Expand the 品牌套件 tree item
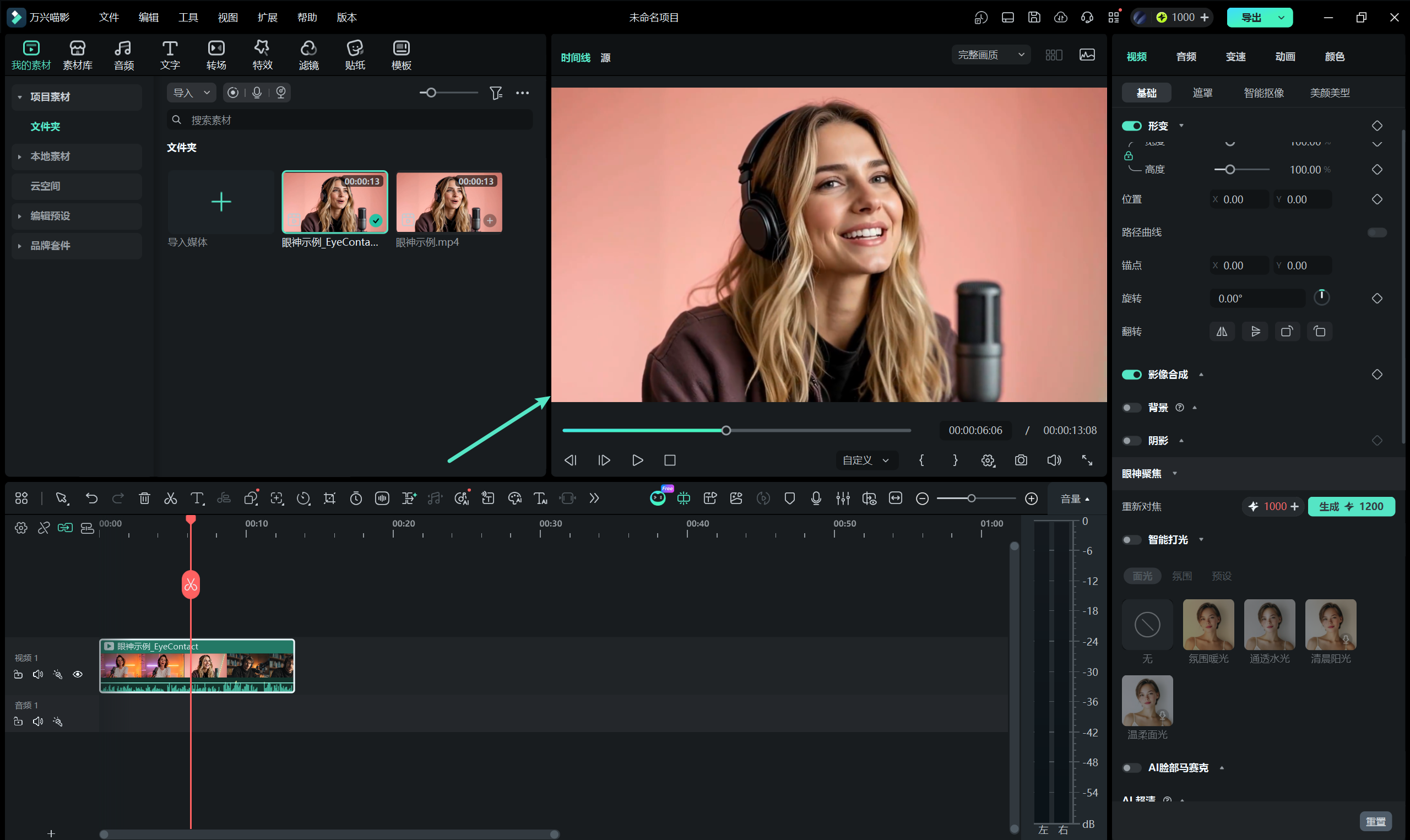The image size is (1410, 840). click(19, 246)
